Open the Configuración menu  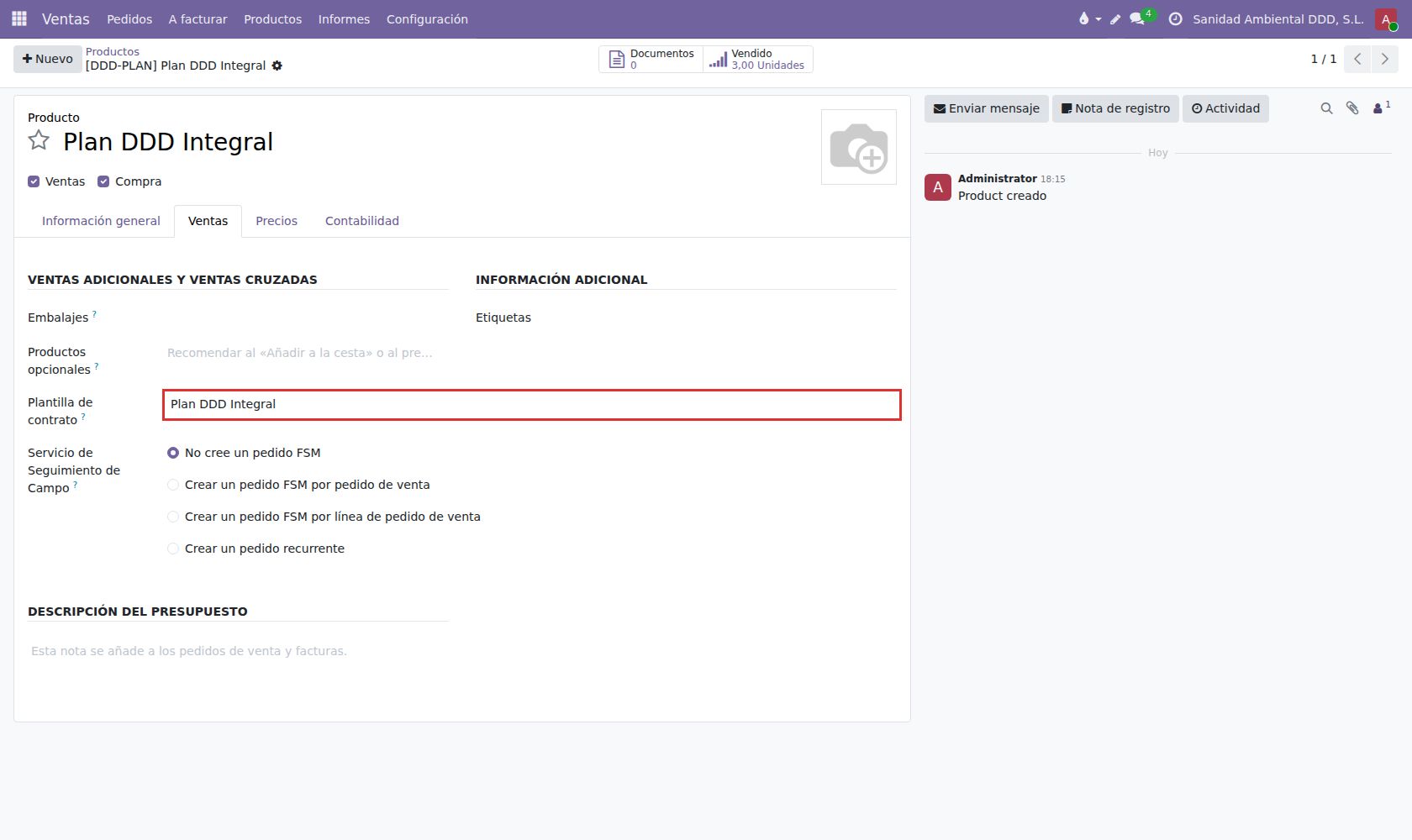pos(427,19)
